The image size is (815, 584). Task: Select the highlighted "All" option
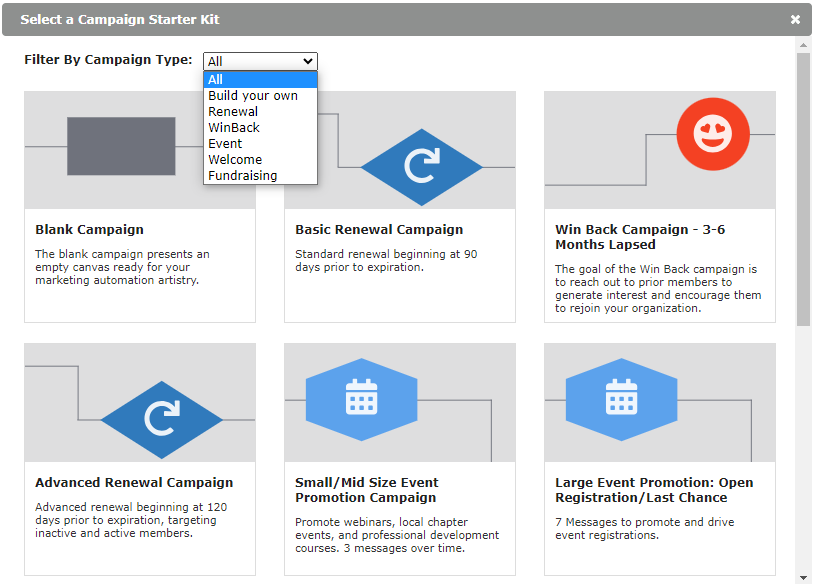(215, 79)
